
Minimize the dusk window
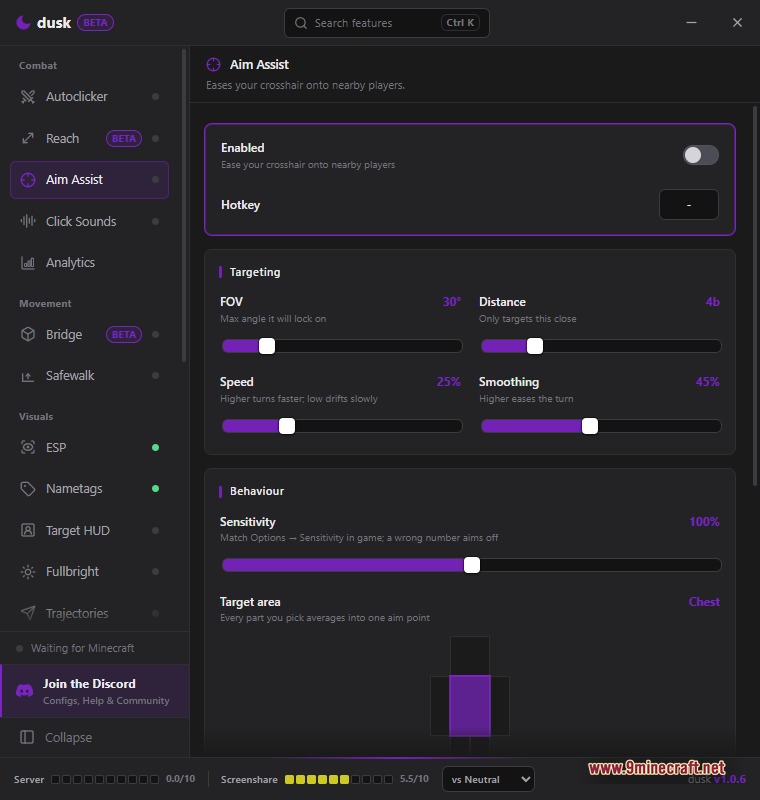[691, 22]
